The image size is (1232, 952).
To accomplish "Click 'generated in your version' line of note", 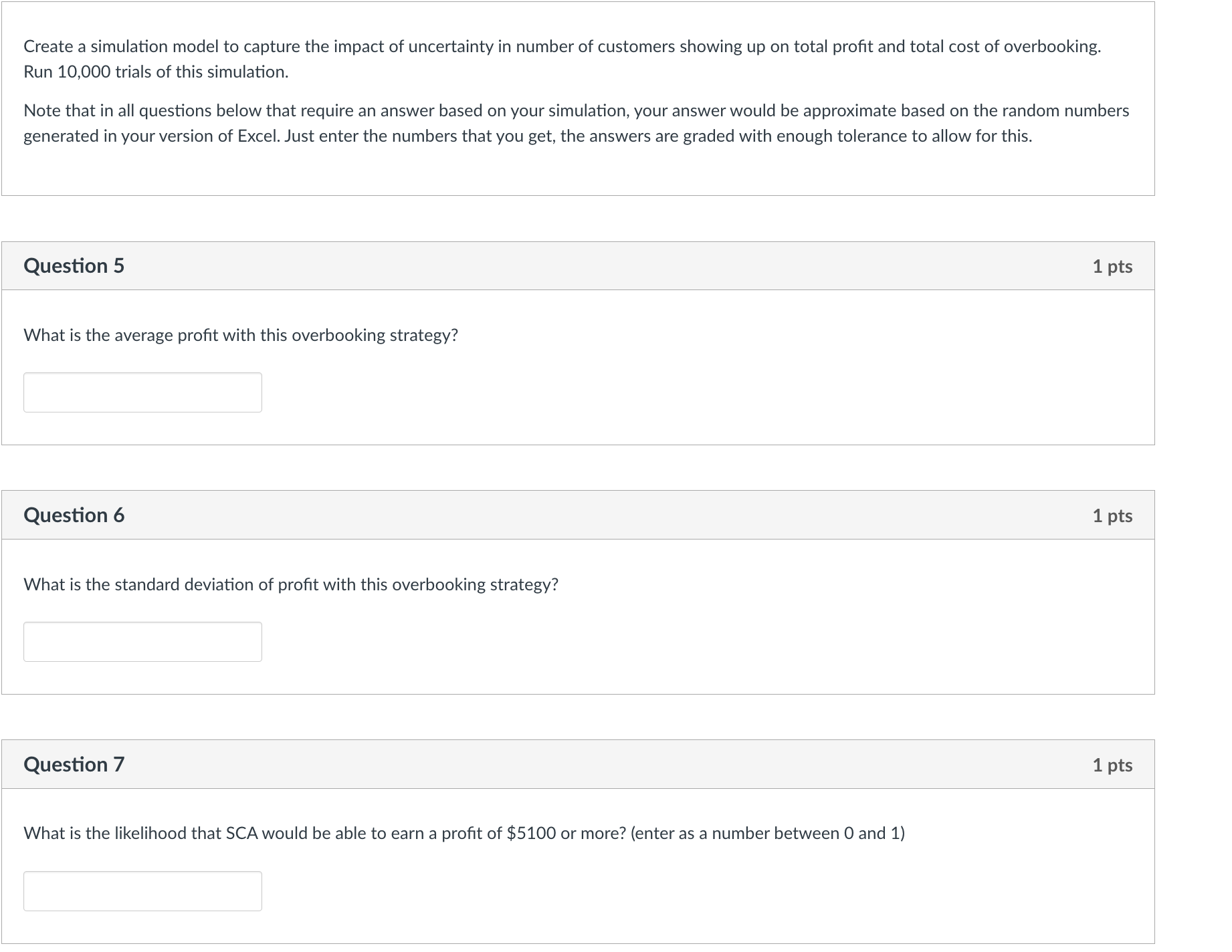I will pyautogui.click(x=528, y=136).
